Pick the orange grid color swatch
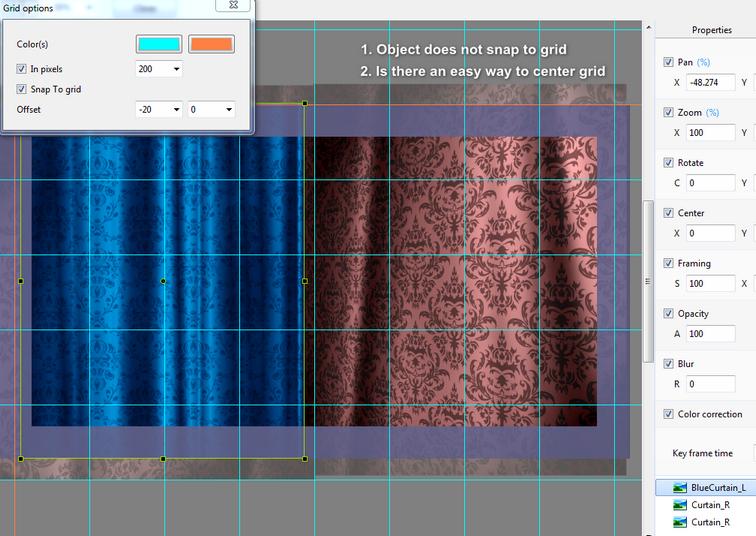 [x=211, y=44]
